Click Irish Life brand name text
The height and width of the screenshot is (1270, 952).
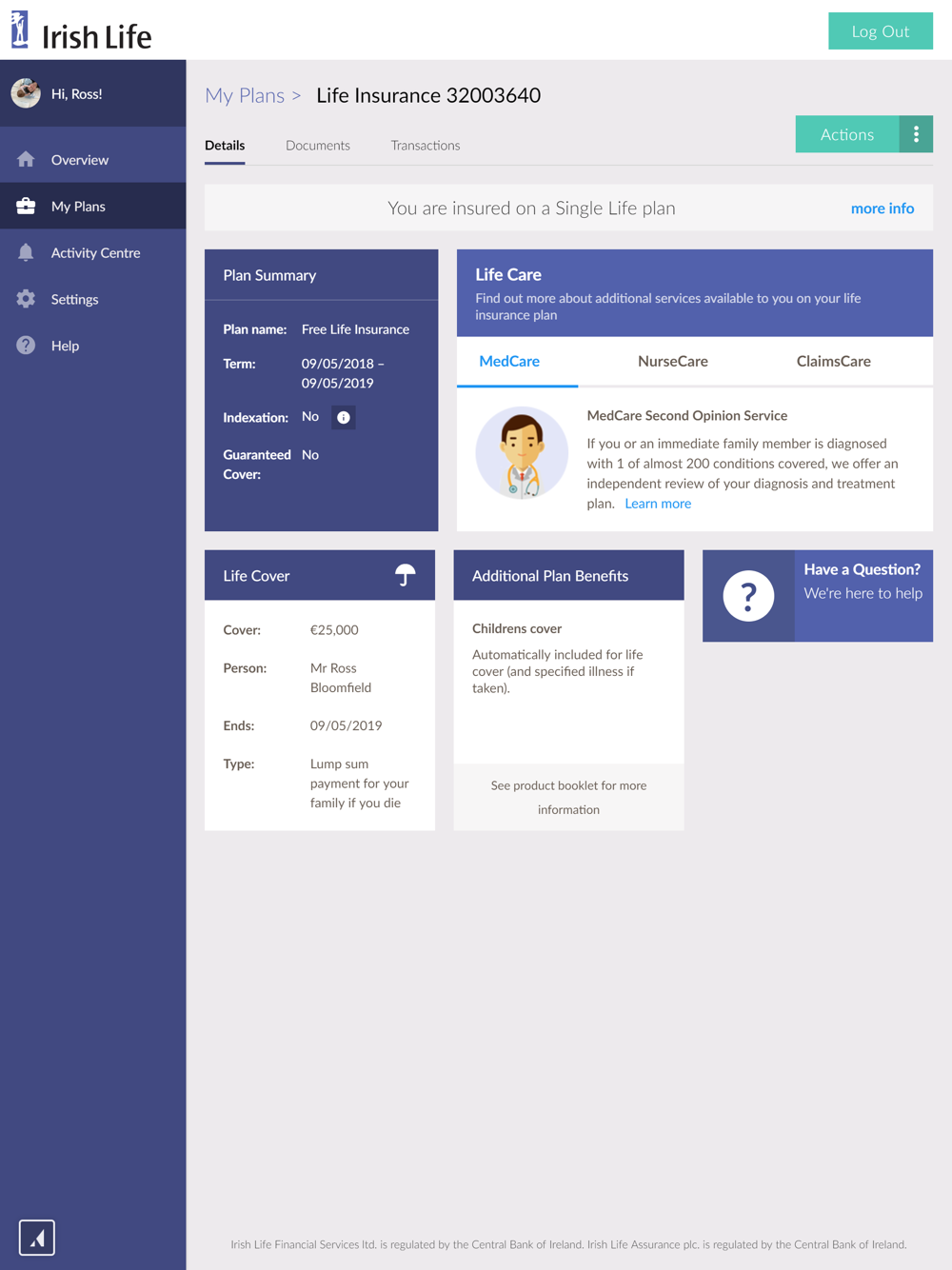coord(97,37)
